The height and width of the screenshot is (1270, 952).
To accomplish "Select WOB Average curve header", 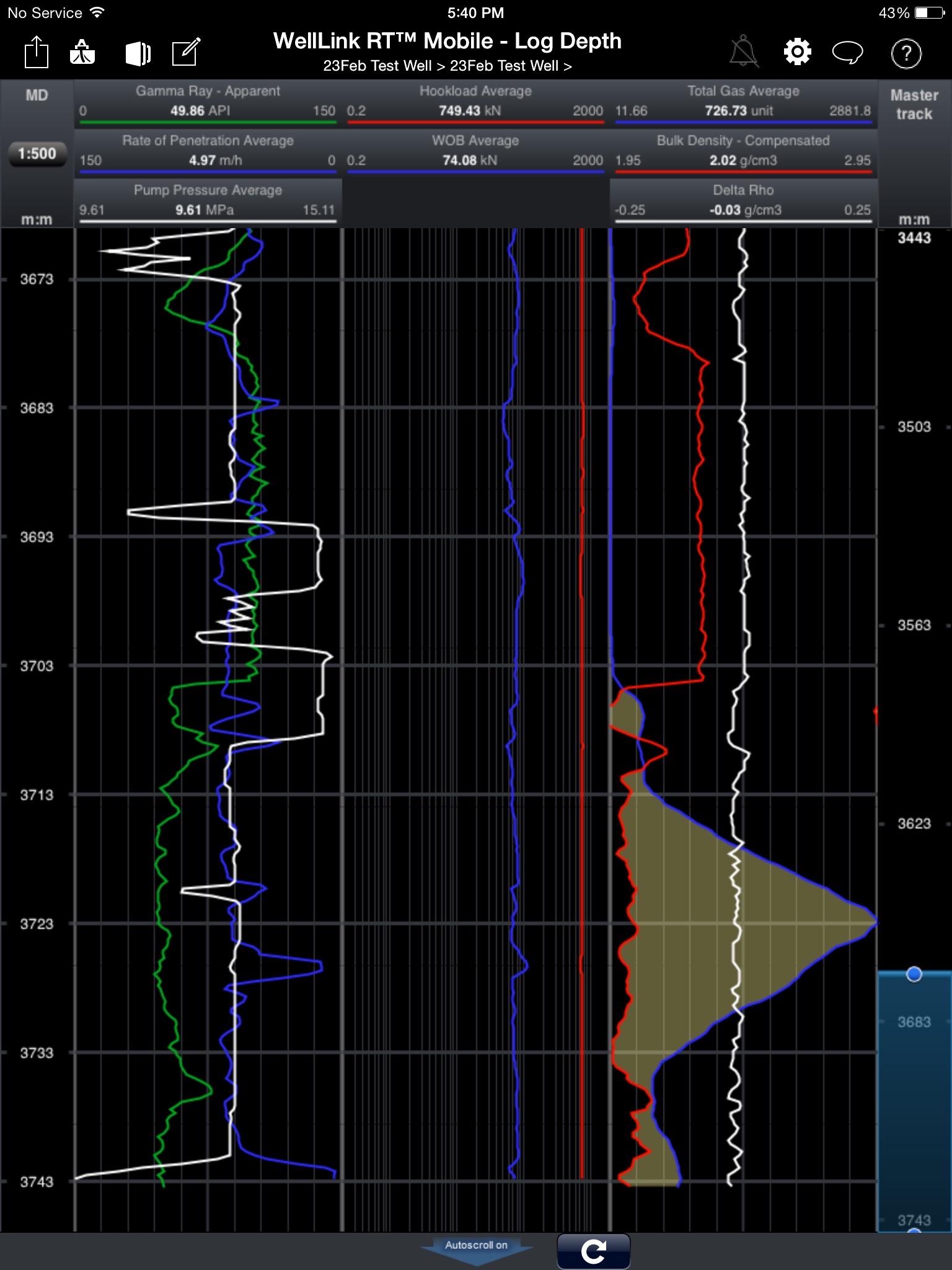I will (475, 153).
